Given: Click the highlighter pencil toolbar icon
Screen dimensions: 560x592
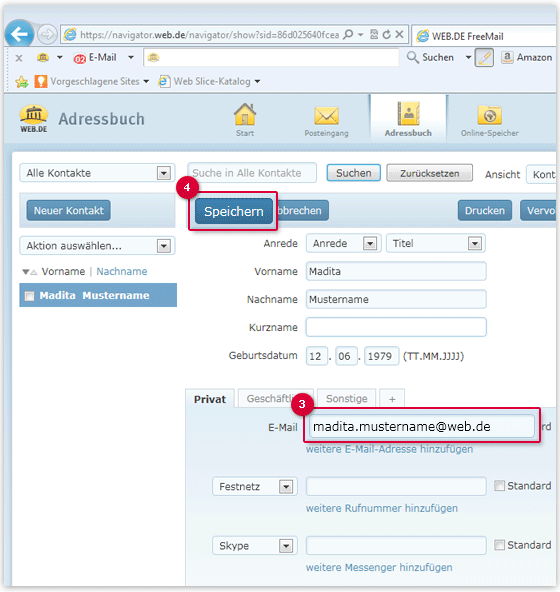Looking at the screenshot, I should (x=484, y=58).
